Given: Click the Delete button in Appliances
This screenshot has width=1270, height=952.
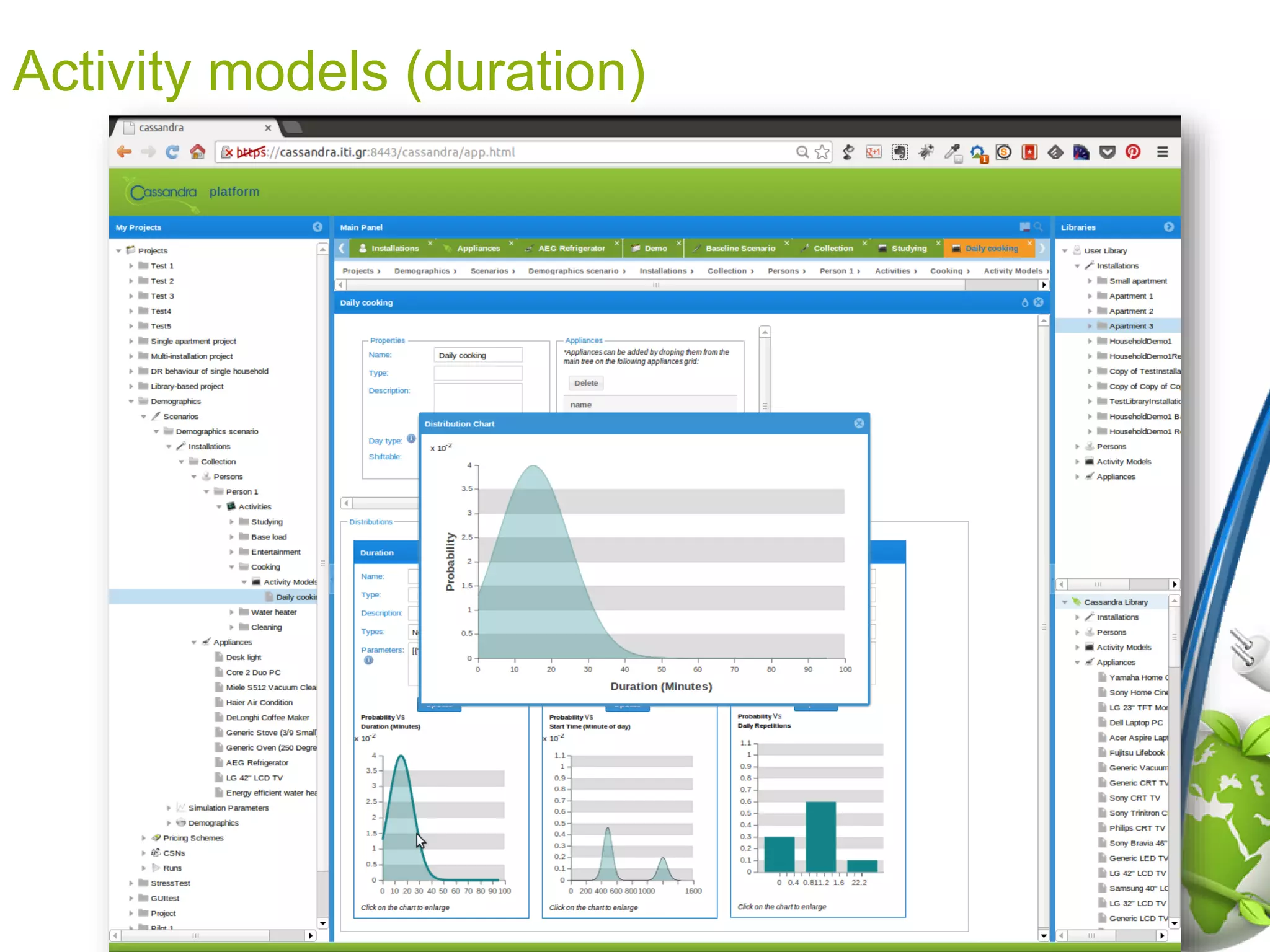Looking at the screenshot, I should pyautogui.click(x=586, y=383).
